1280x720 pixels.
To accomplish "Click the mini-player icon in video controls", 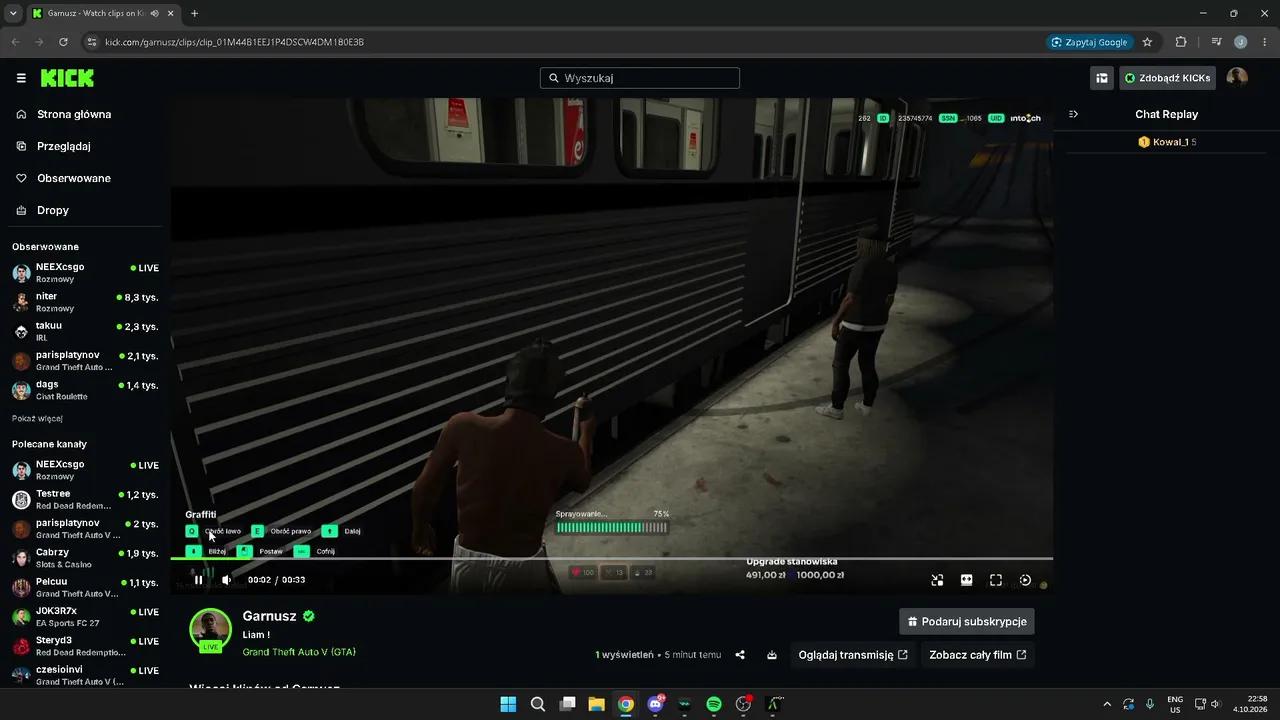I will (937, 580).
